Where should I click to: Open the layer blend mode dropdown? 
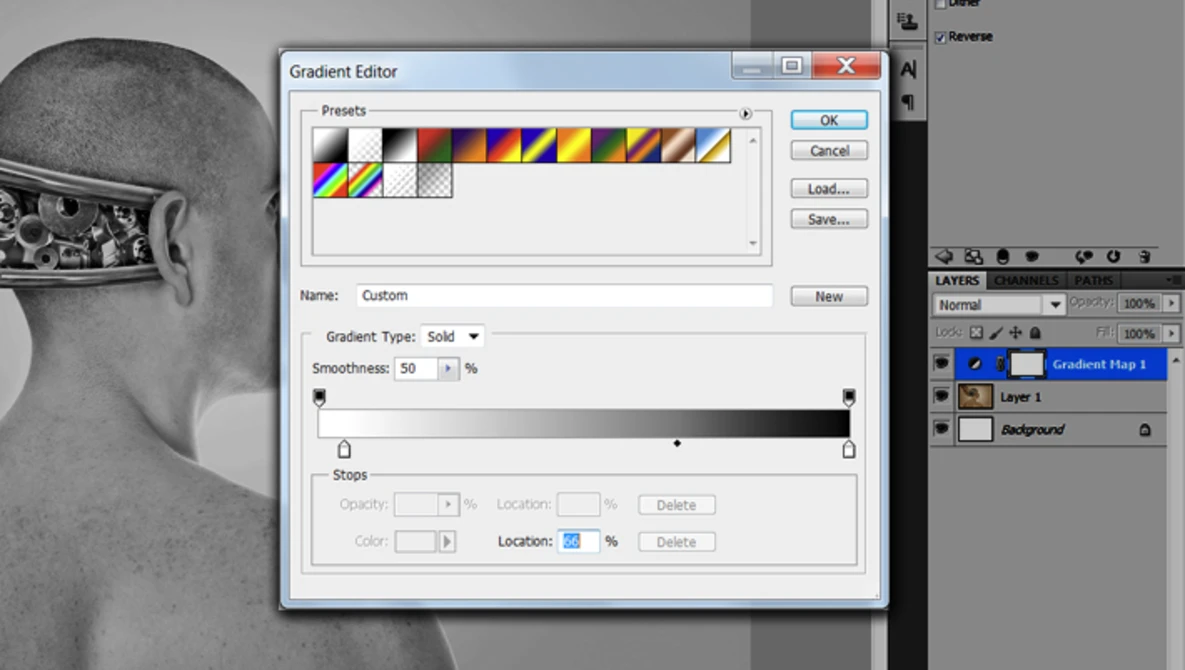[998, 305]
